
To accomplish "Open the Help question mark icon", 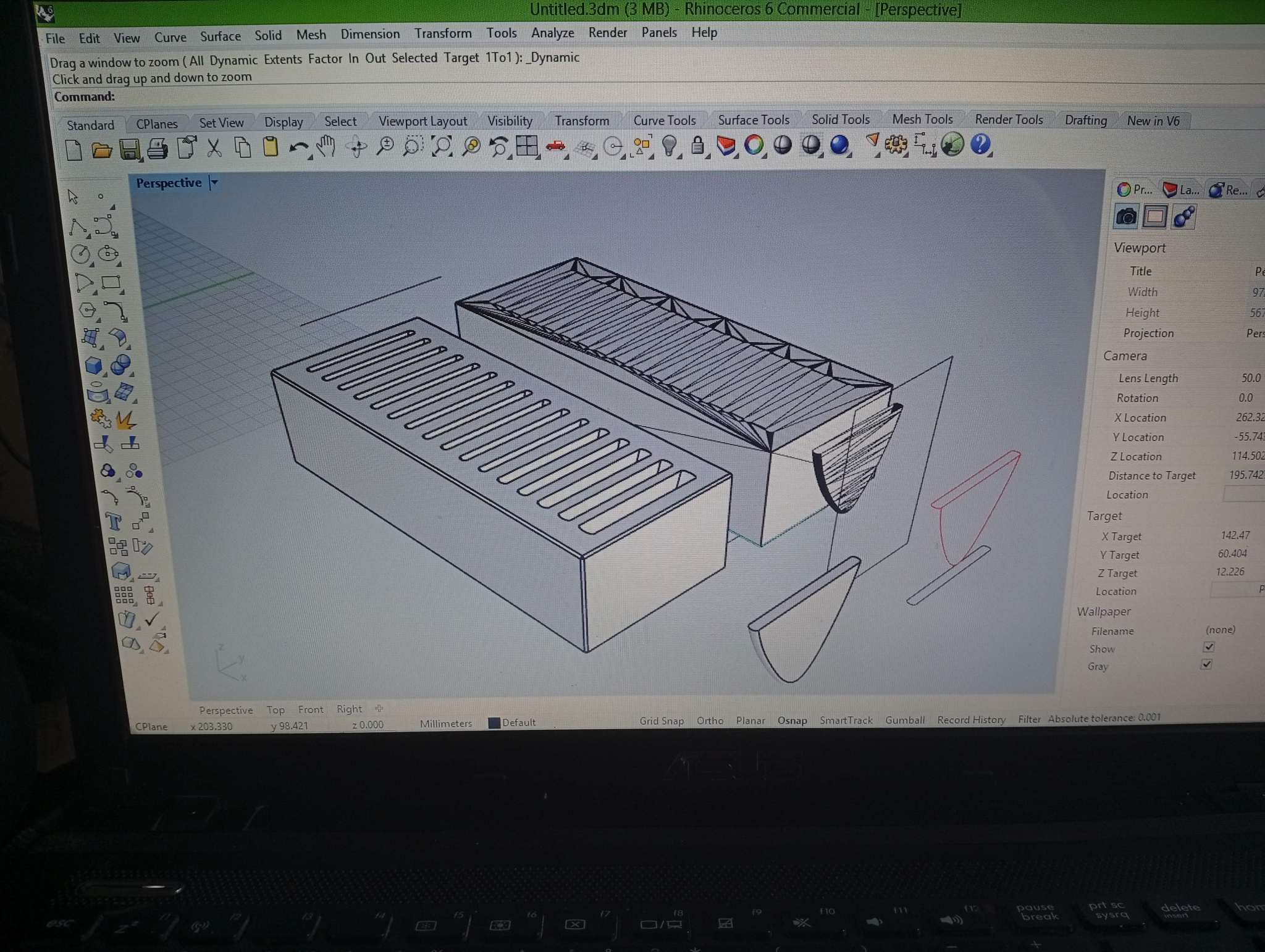I will 980,145.
